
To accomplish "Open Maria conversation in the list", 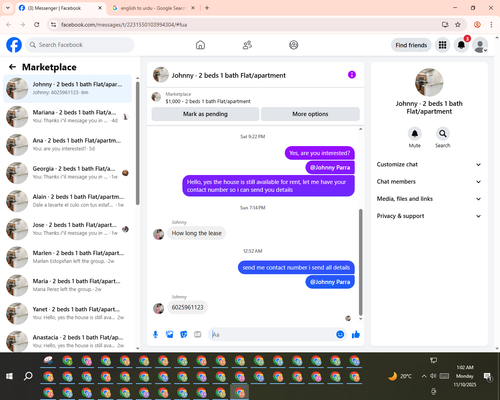I will pyautogui.click(x=68, y=285).
